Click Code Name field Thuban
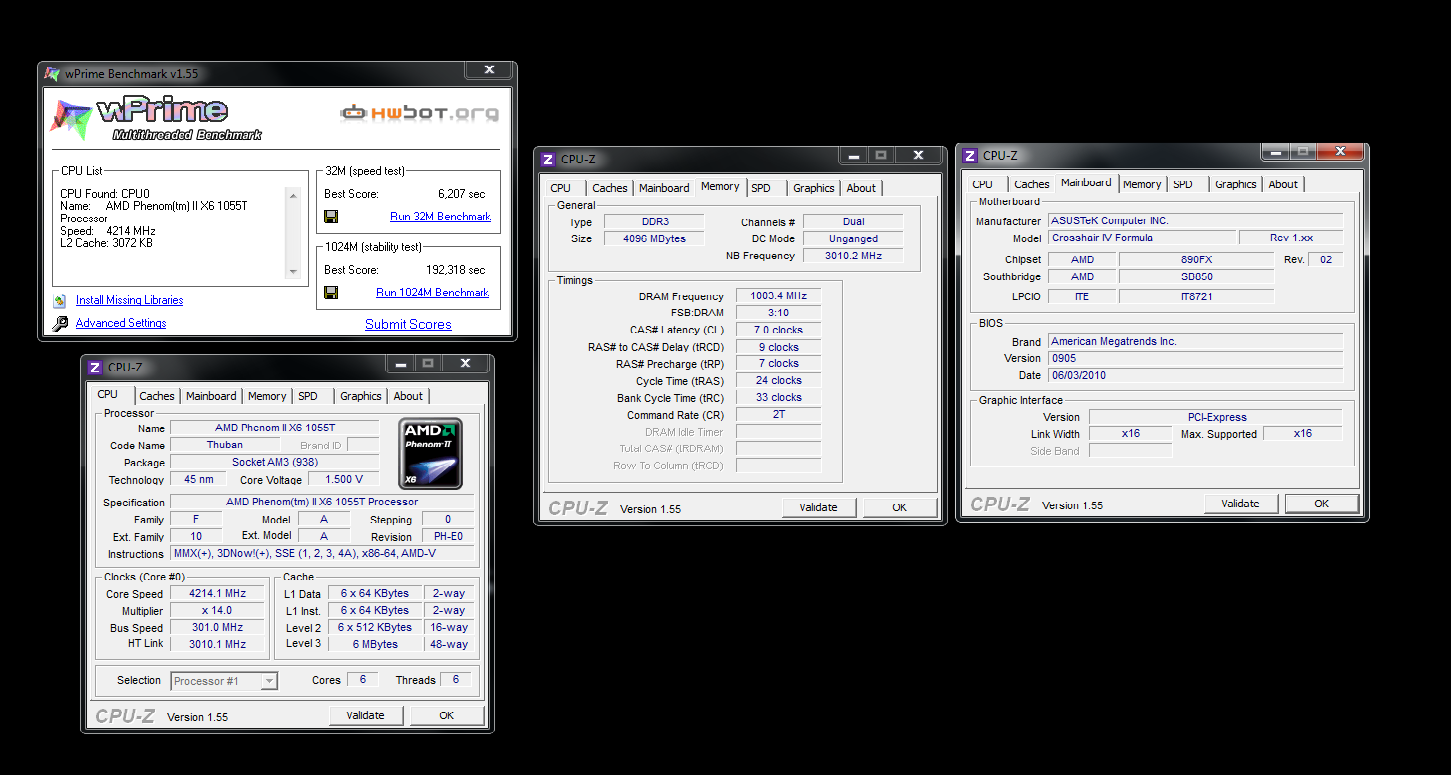1451x775 pixels. 225,445
